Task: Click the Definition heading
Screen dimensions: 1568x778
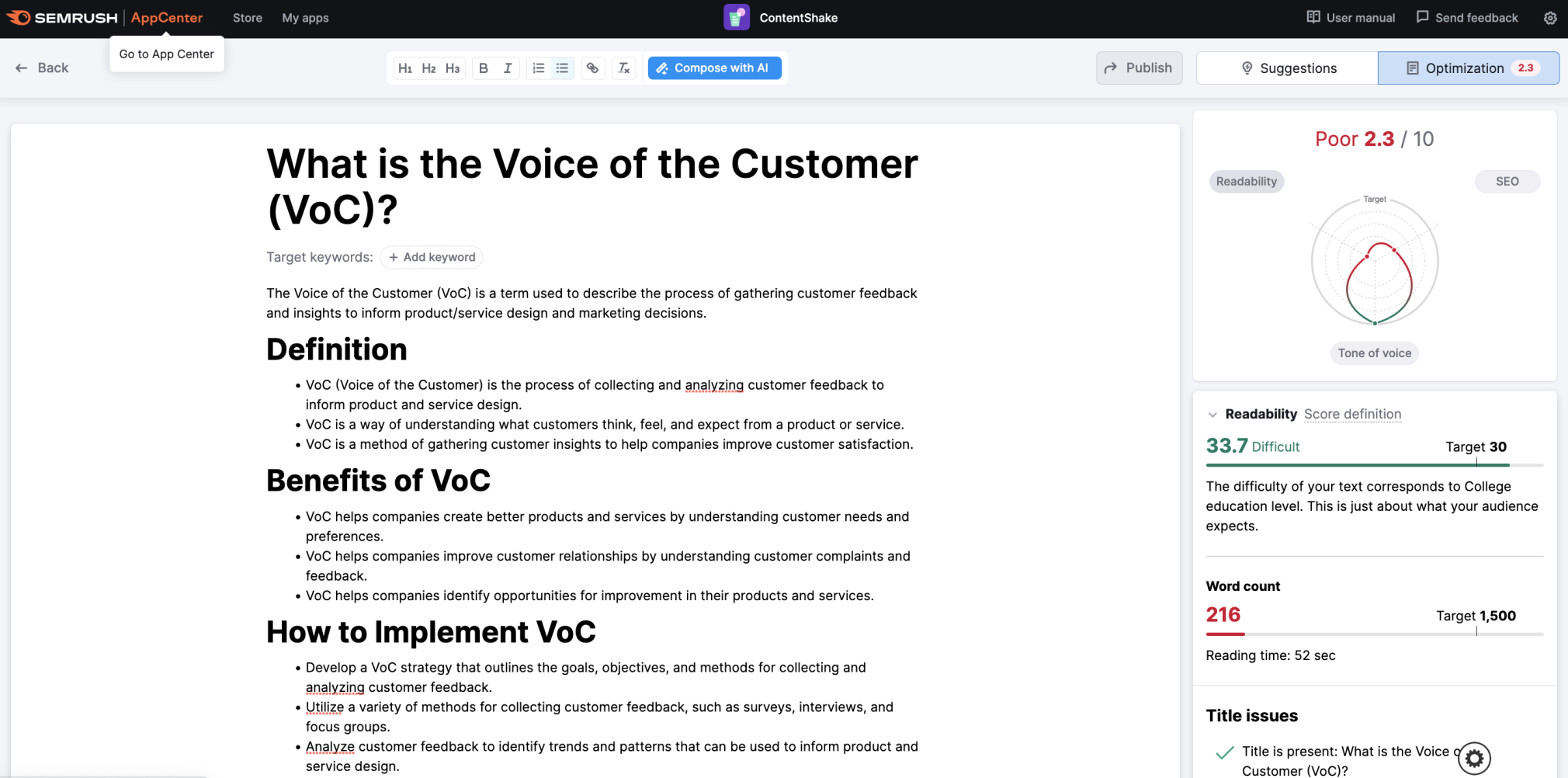Action: [336, 349]
